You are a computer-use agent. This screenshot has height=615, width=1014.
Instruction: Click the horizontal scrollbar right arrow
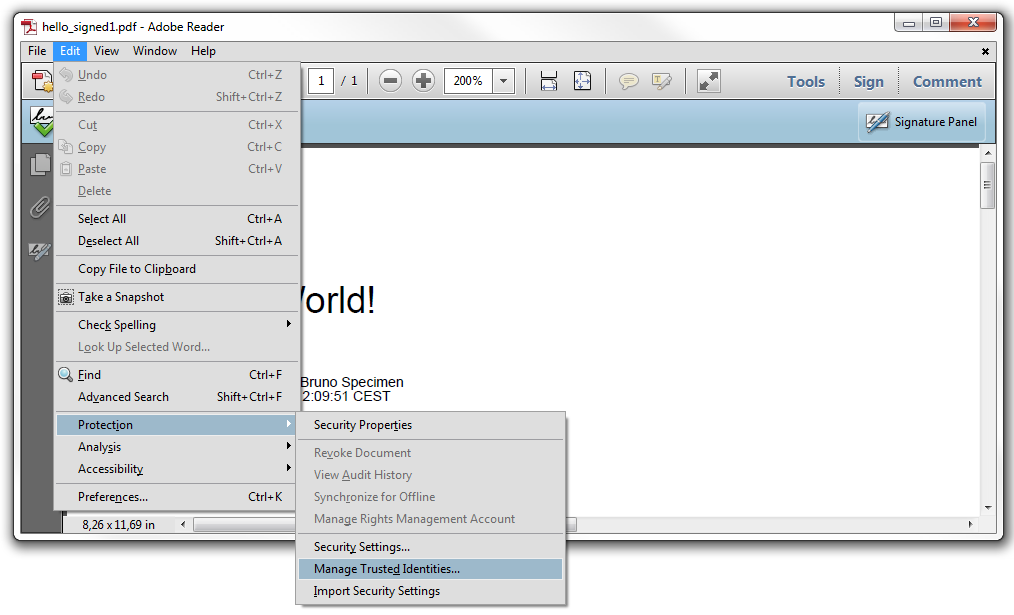(x=971, y=524)
